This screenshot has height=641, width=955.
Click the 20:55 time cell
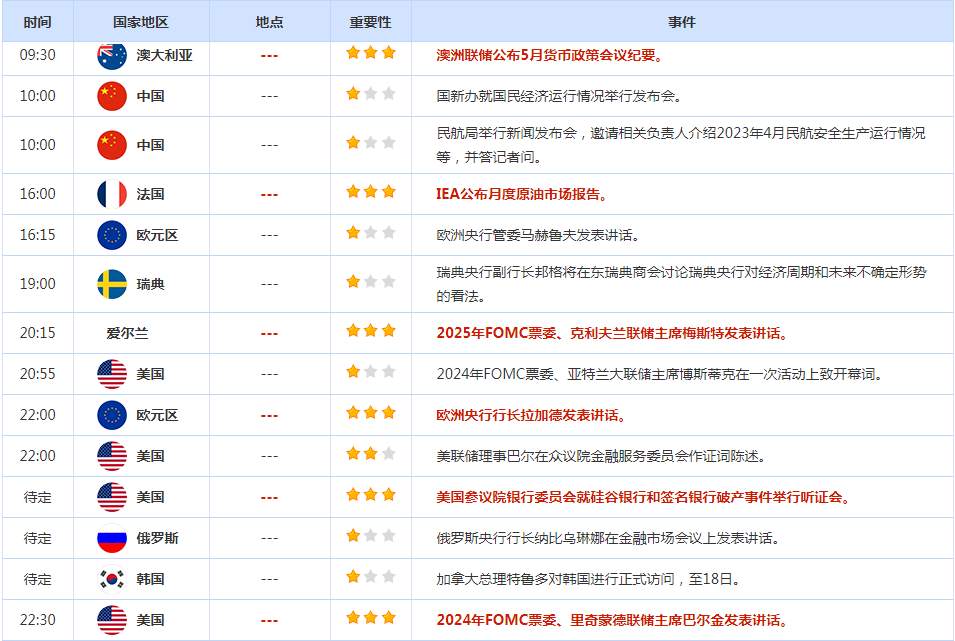click(x=37, y=374)
